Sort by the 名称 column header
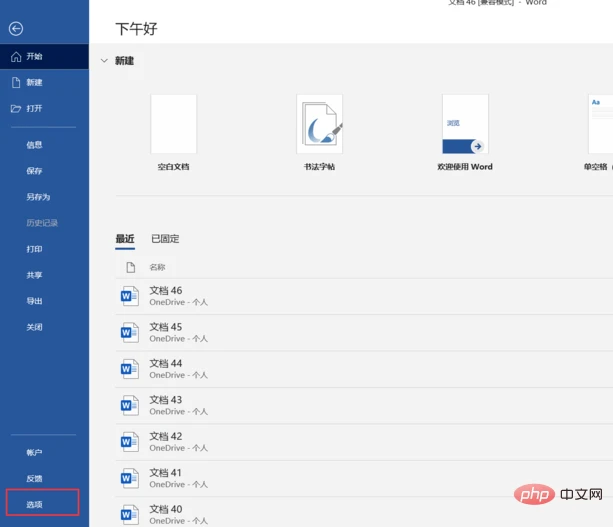 157,267
